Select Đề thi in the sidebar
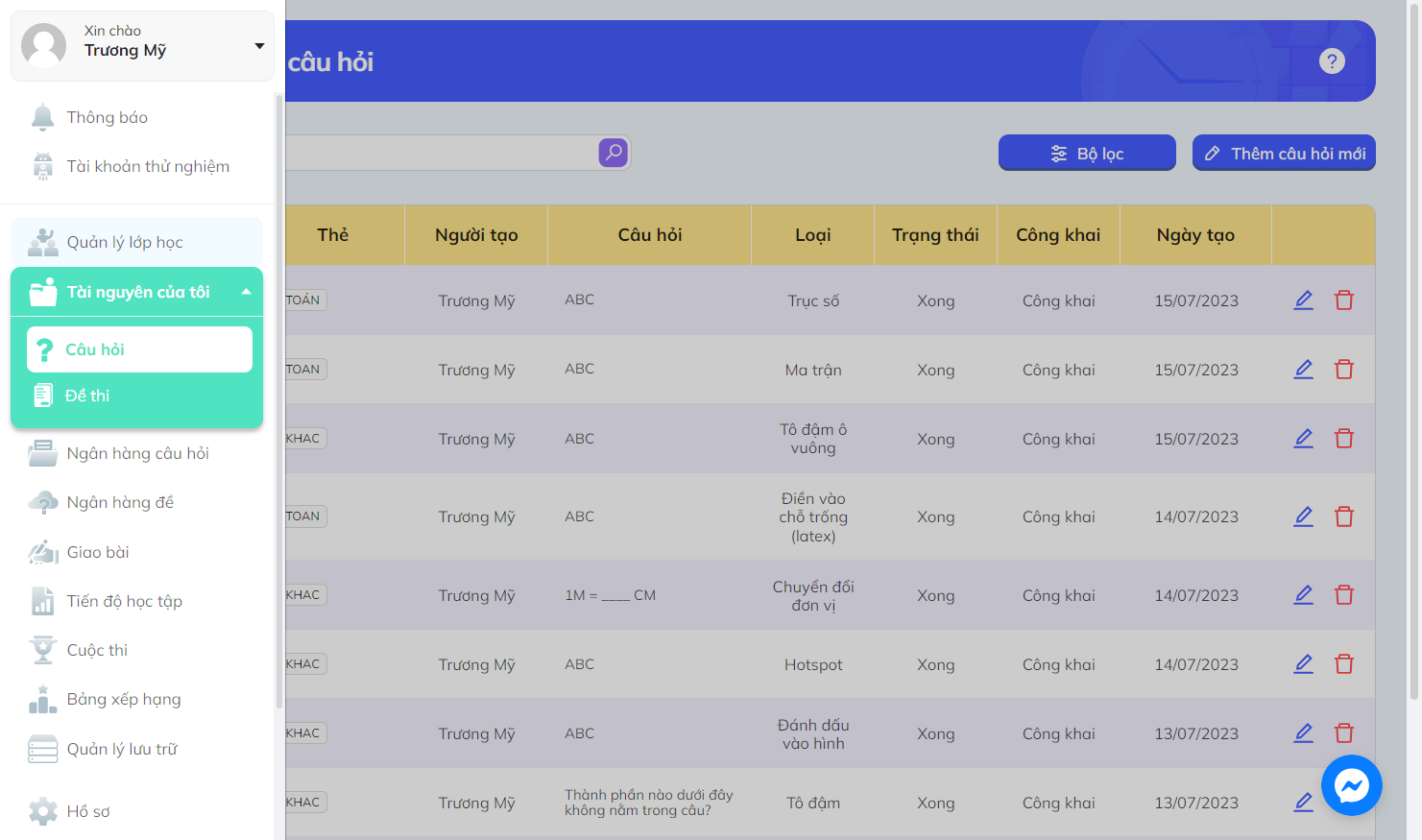Screen dimensions: 1422x840 click(x=140, y=396)
